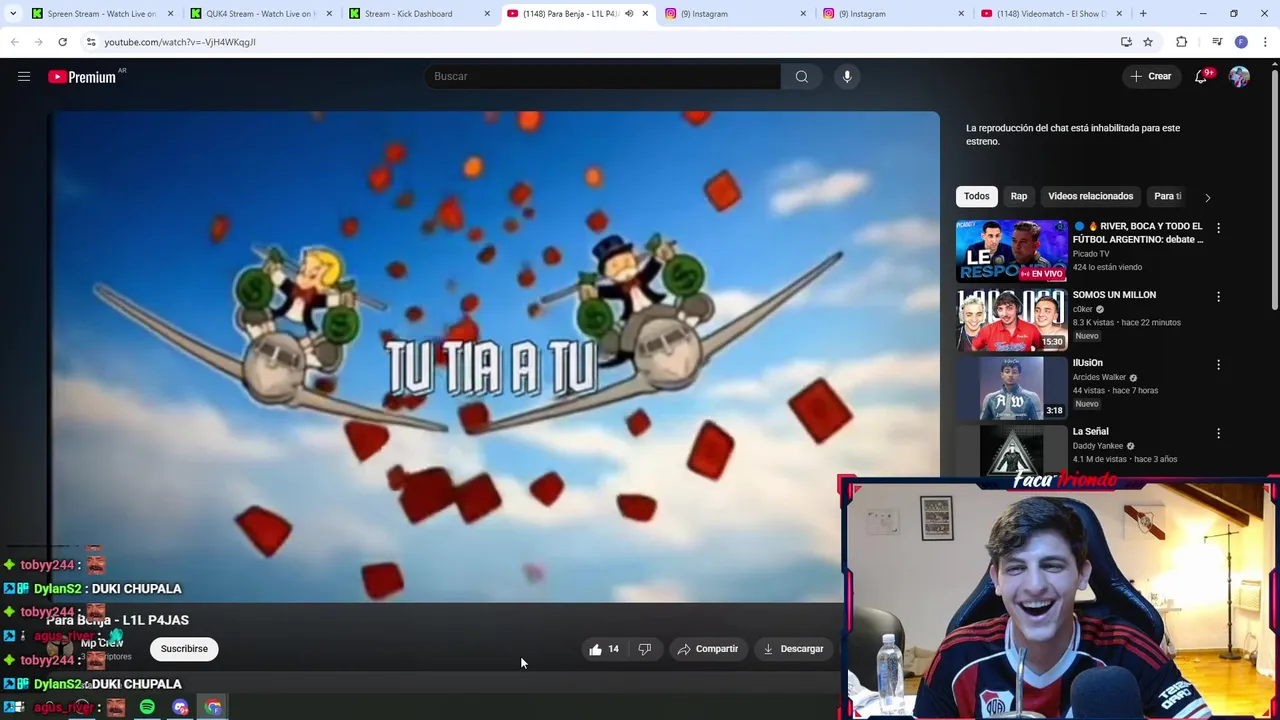This screenshot has width=1280, height=720.
Task: Mute audio icon on Para Benja tab
Action: (x=629, y=14)
